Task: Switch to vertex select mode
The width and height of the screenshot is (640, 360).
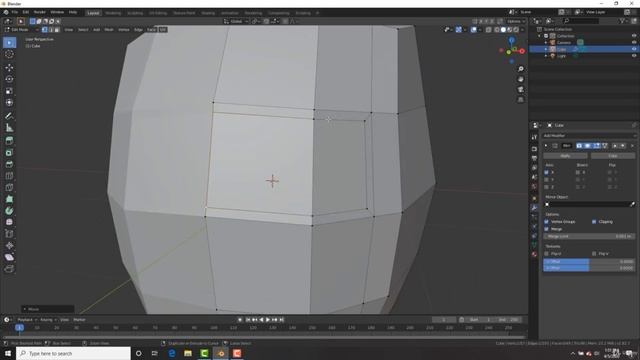Action: click(44, 30)
